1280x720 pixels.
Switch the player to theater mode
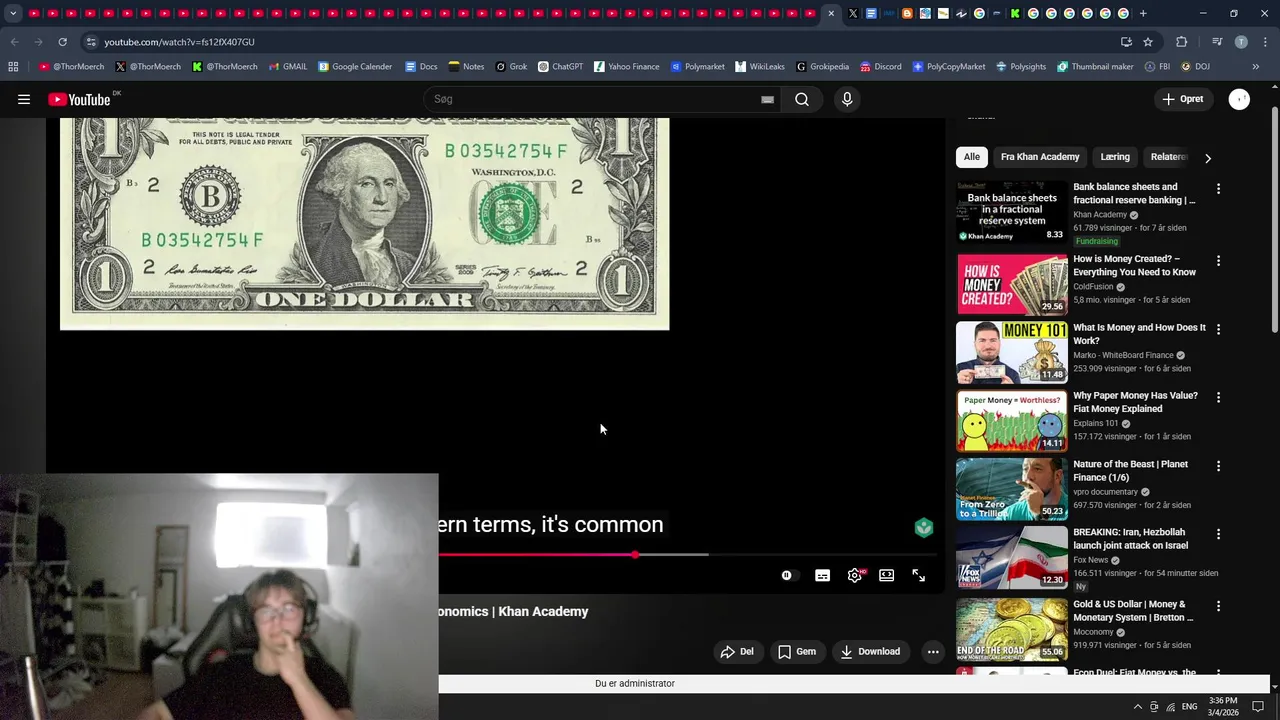point(886,575)
